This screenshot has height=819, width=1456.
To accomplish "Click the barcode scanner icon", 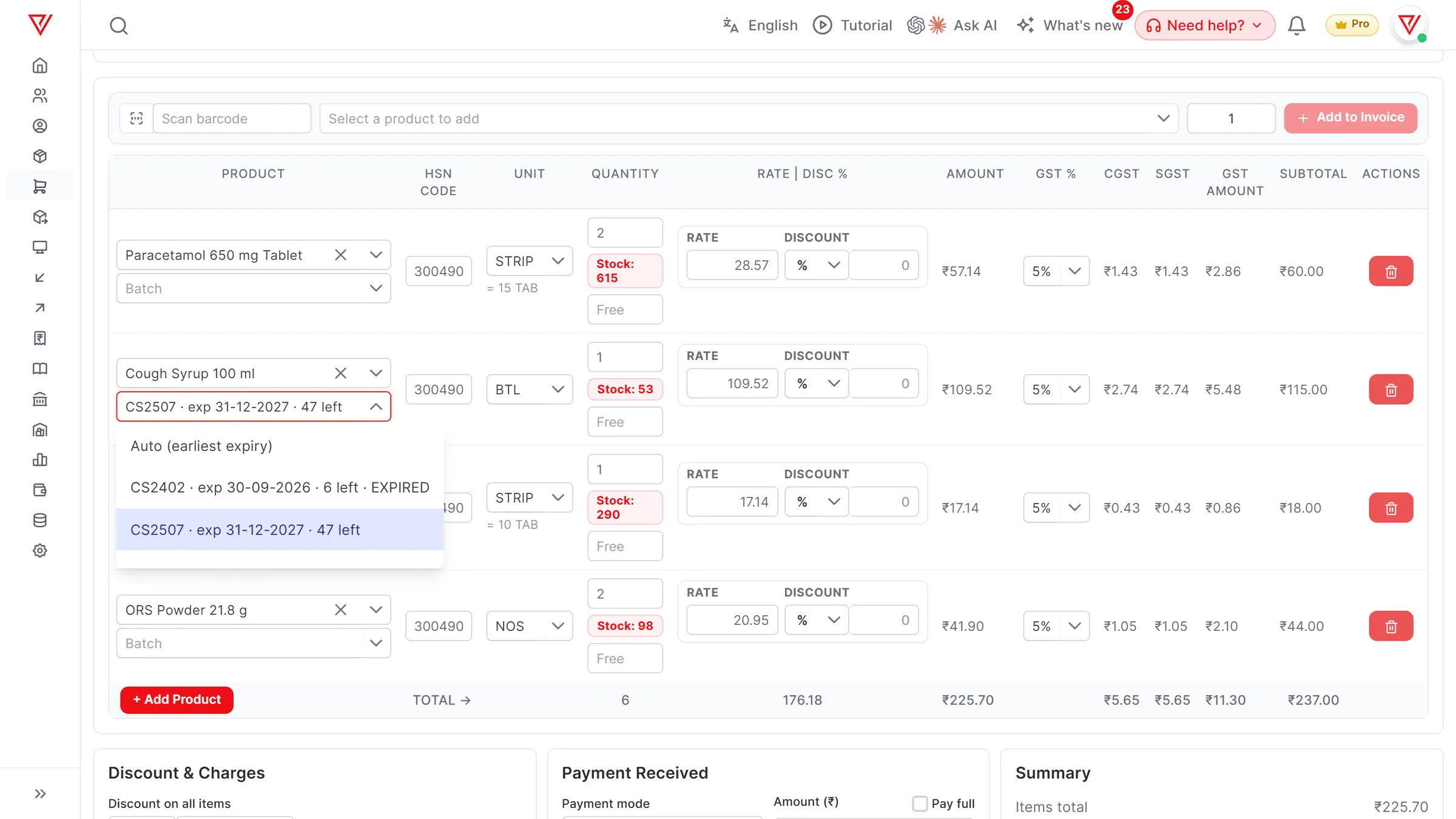I will pos(136,118).
